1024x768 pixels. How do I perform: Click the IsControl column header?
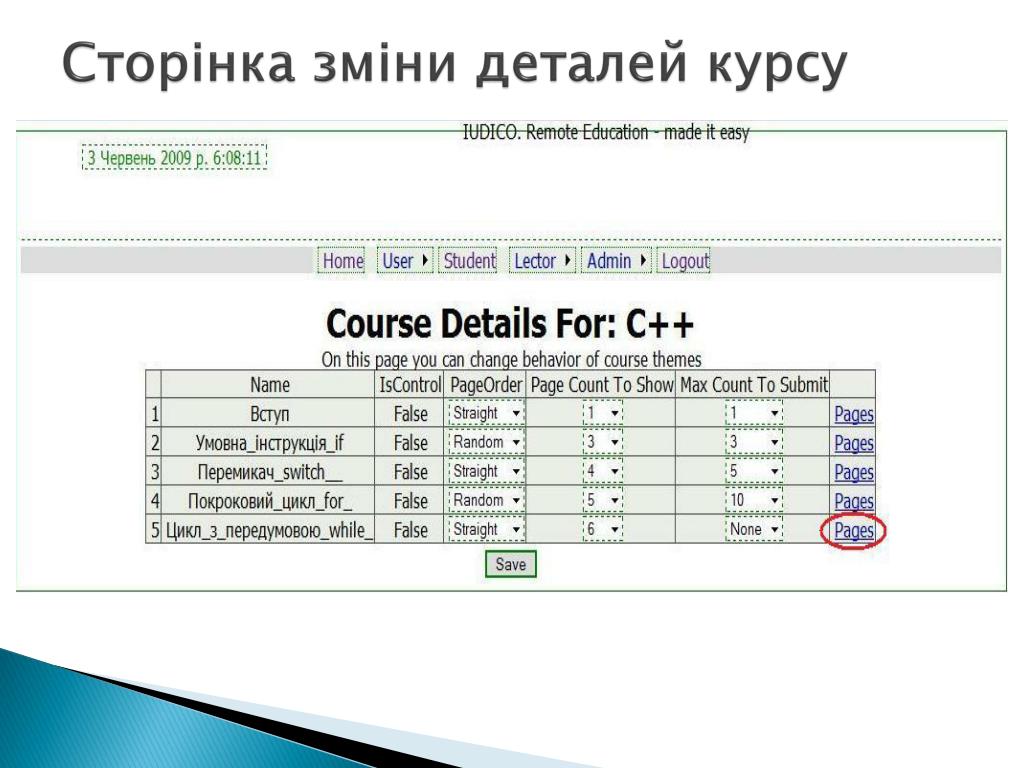click(x=410, y=385)
